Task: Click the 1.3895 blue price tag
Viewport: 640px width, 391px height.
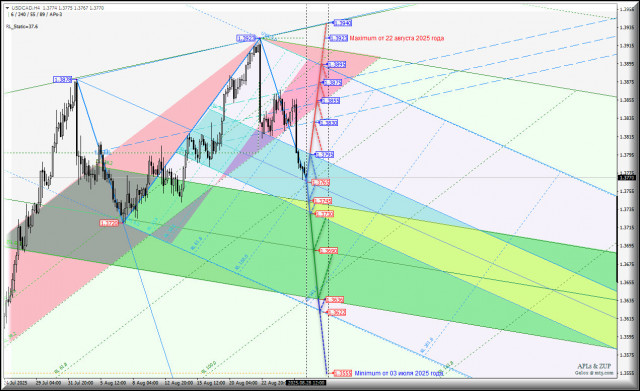Action: pyautogui.click(x=337, y=64)
